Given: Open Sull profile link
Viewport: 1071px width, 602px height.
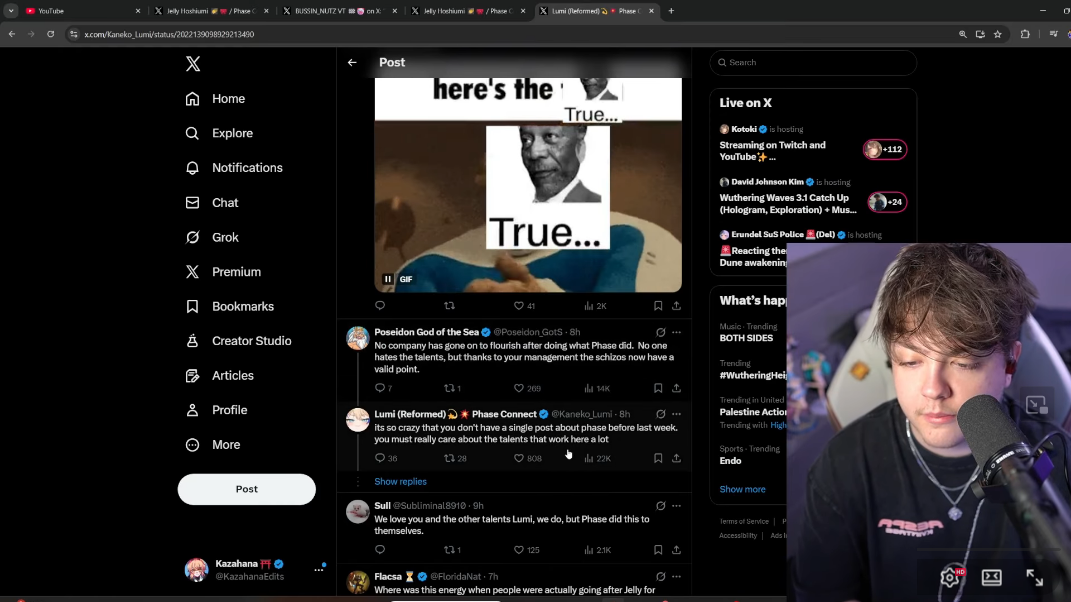Looking at the screenshot, I should click(382, 506).
